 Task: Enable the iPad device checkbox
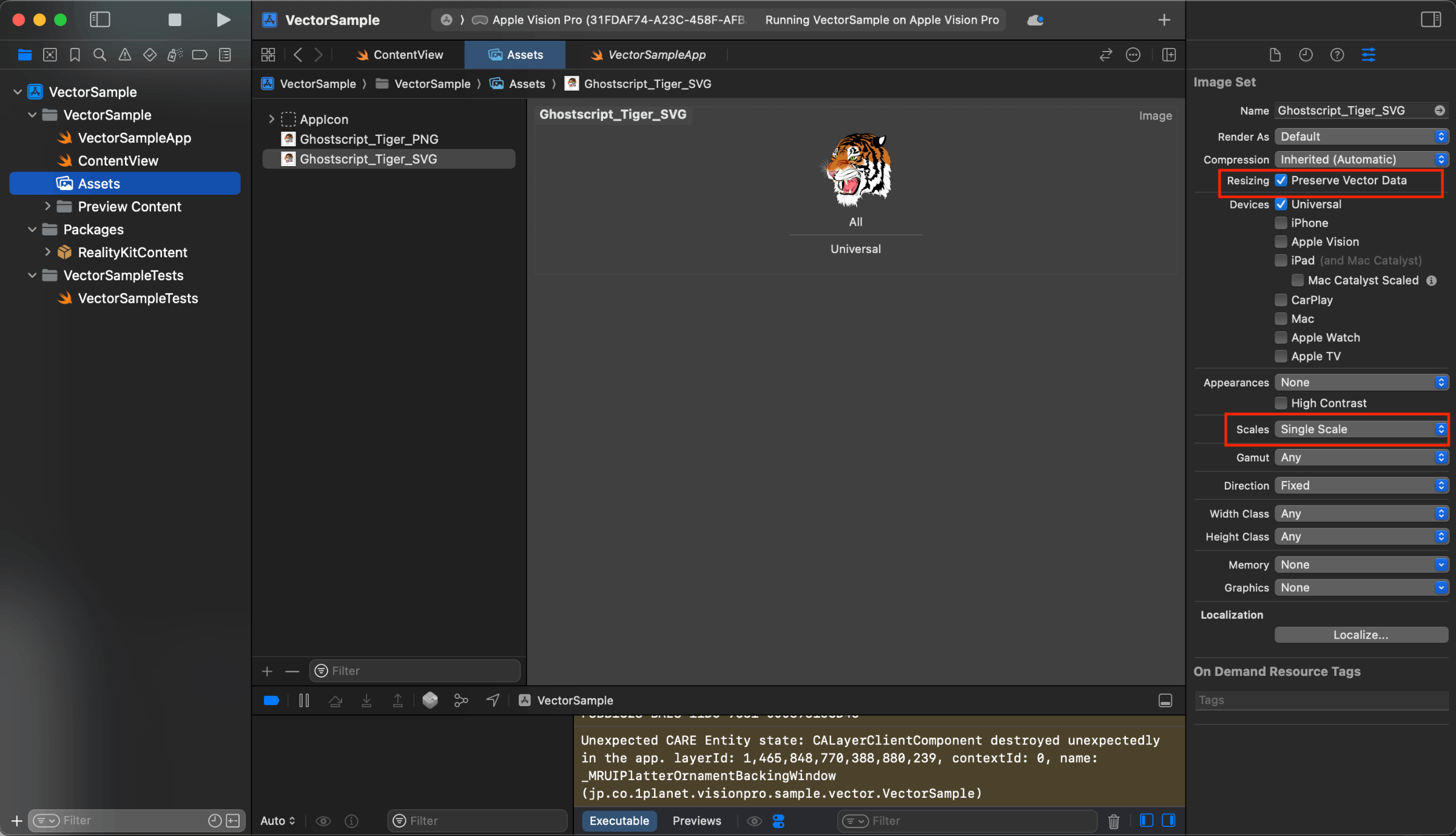point(1281,261)
